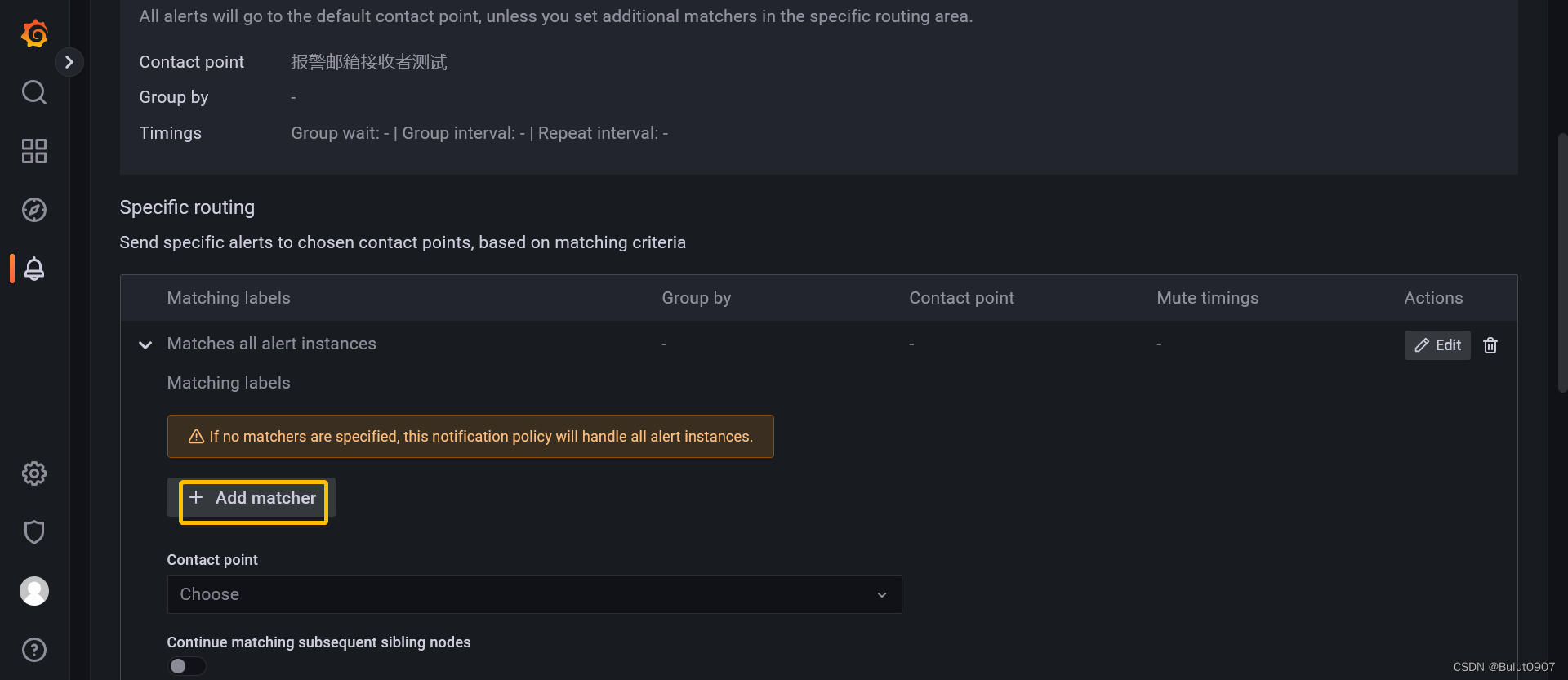1568x680 pixels.
Task: Click the warning about unspecified matchers
Action: click(x=470, y=436)
